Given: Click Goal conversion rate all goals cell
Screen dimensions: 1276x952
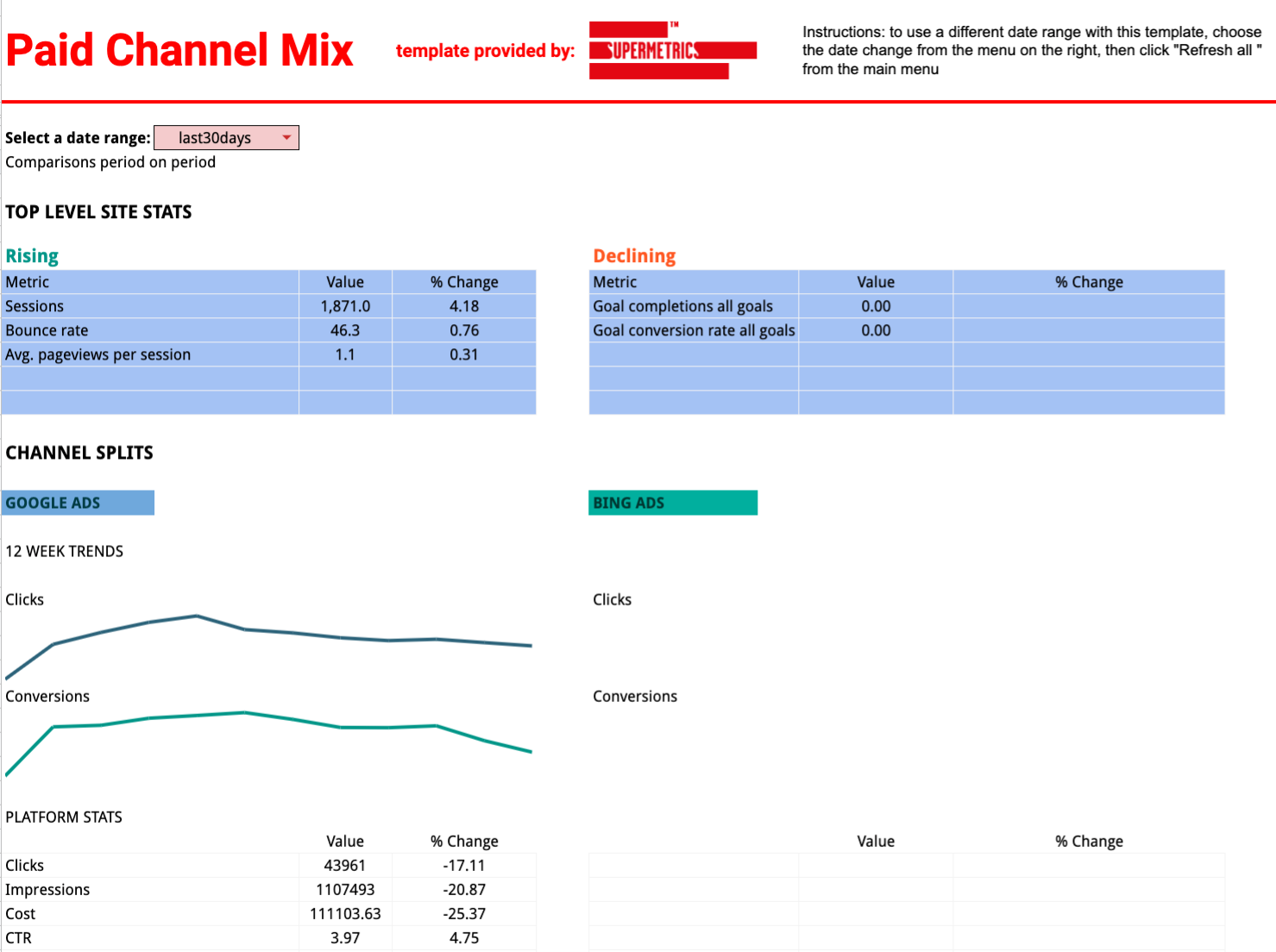Looking at the screenshot, I should point(693,330).
